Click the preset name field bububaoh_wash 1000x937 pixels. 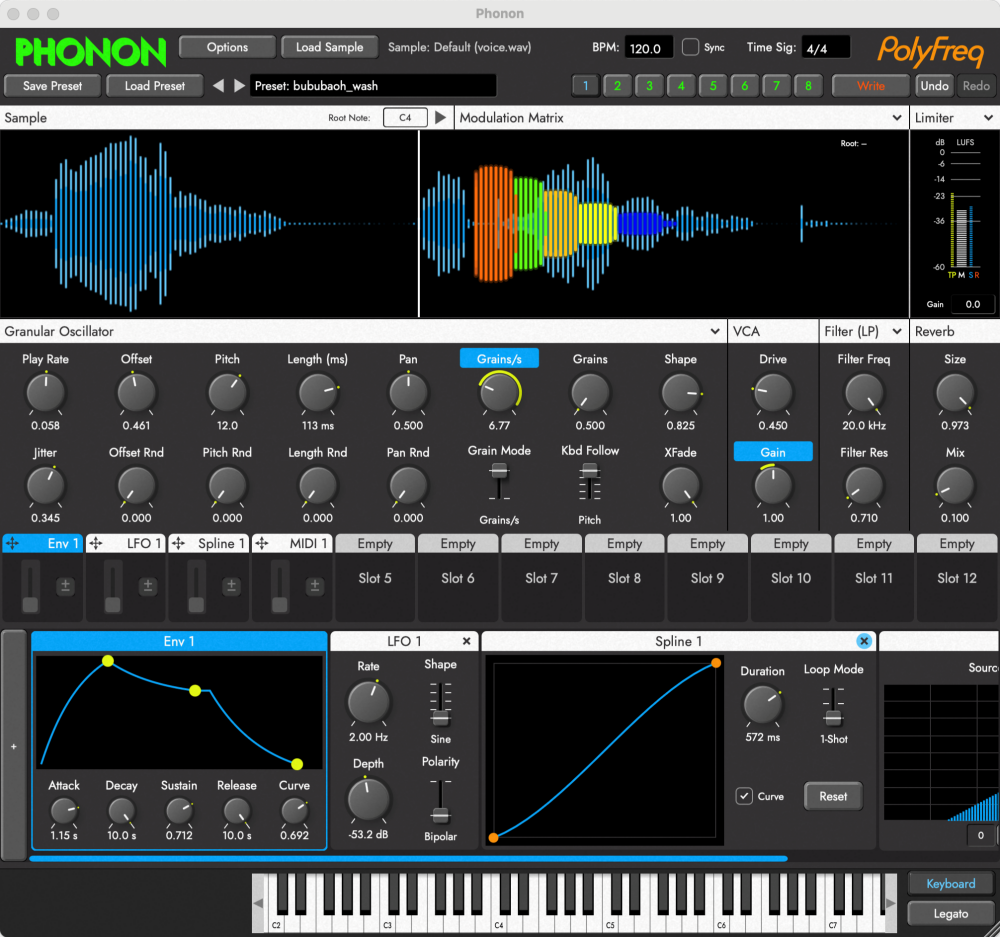pyautogui.click(x=373, y=85)
